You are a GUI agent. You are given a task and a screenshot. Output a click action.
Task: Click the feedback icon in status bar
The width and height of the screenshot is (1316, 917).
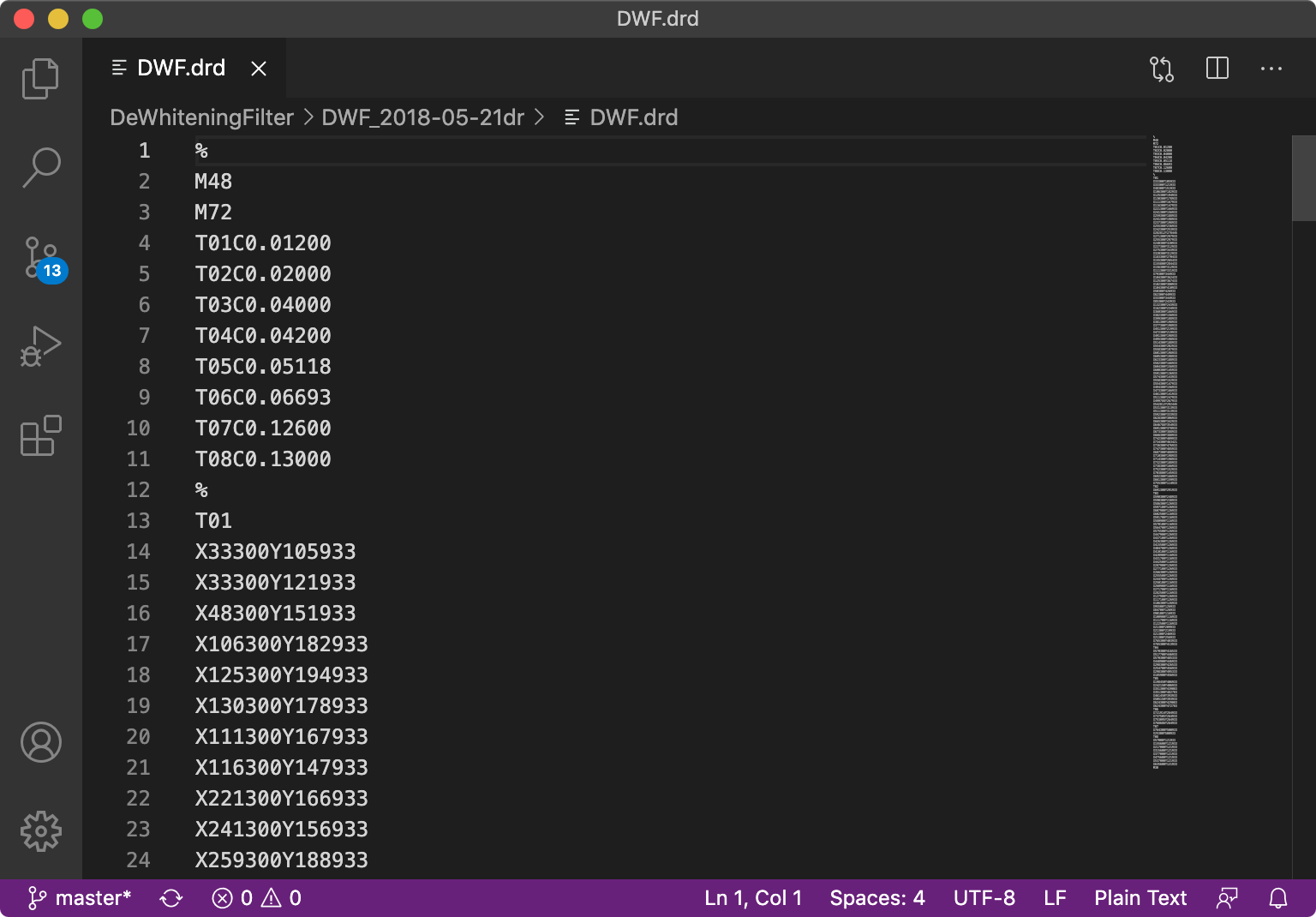[1227, 898]
